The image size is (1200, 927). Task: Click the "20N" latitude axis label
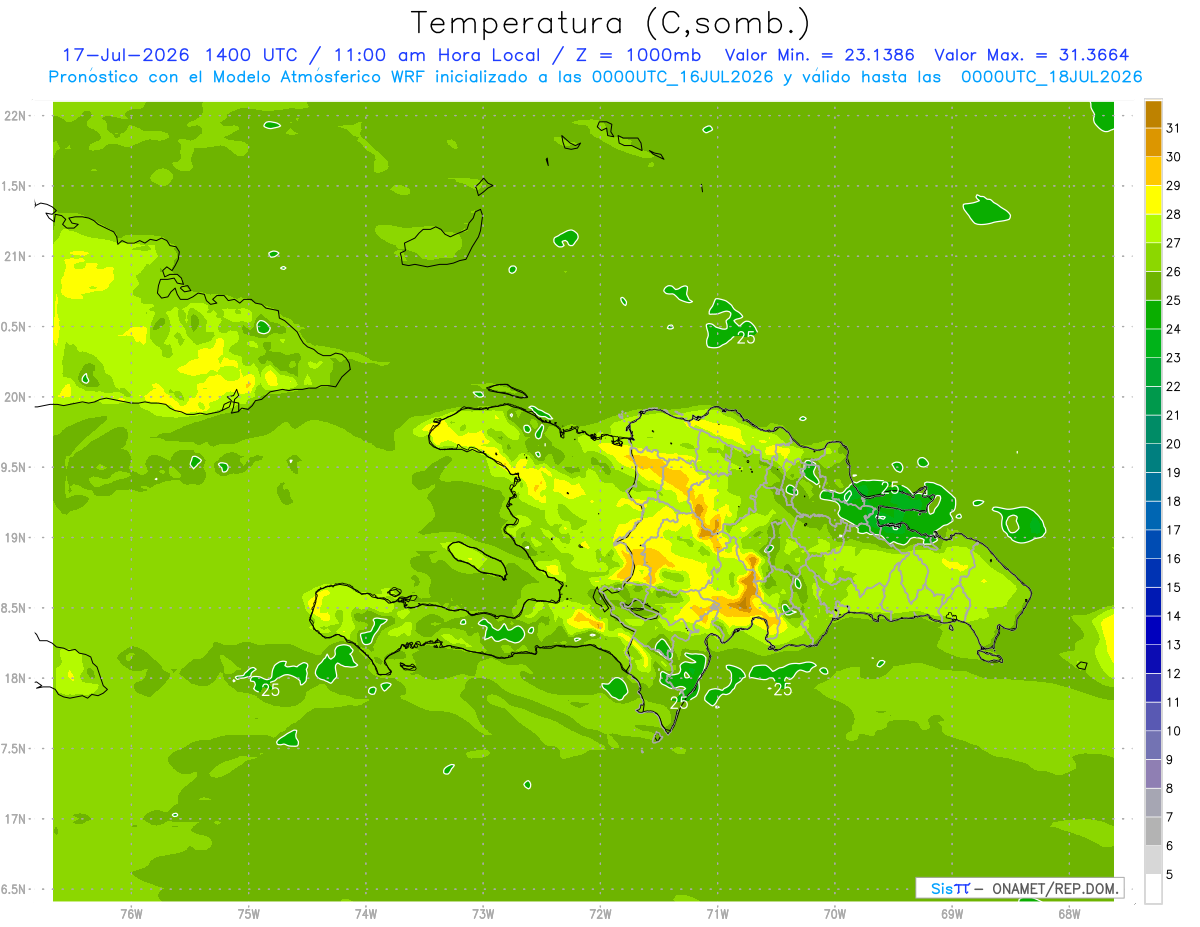[x=15, y=397]
